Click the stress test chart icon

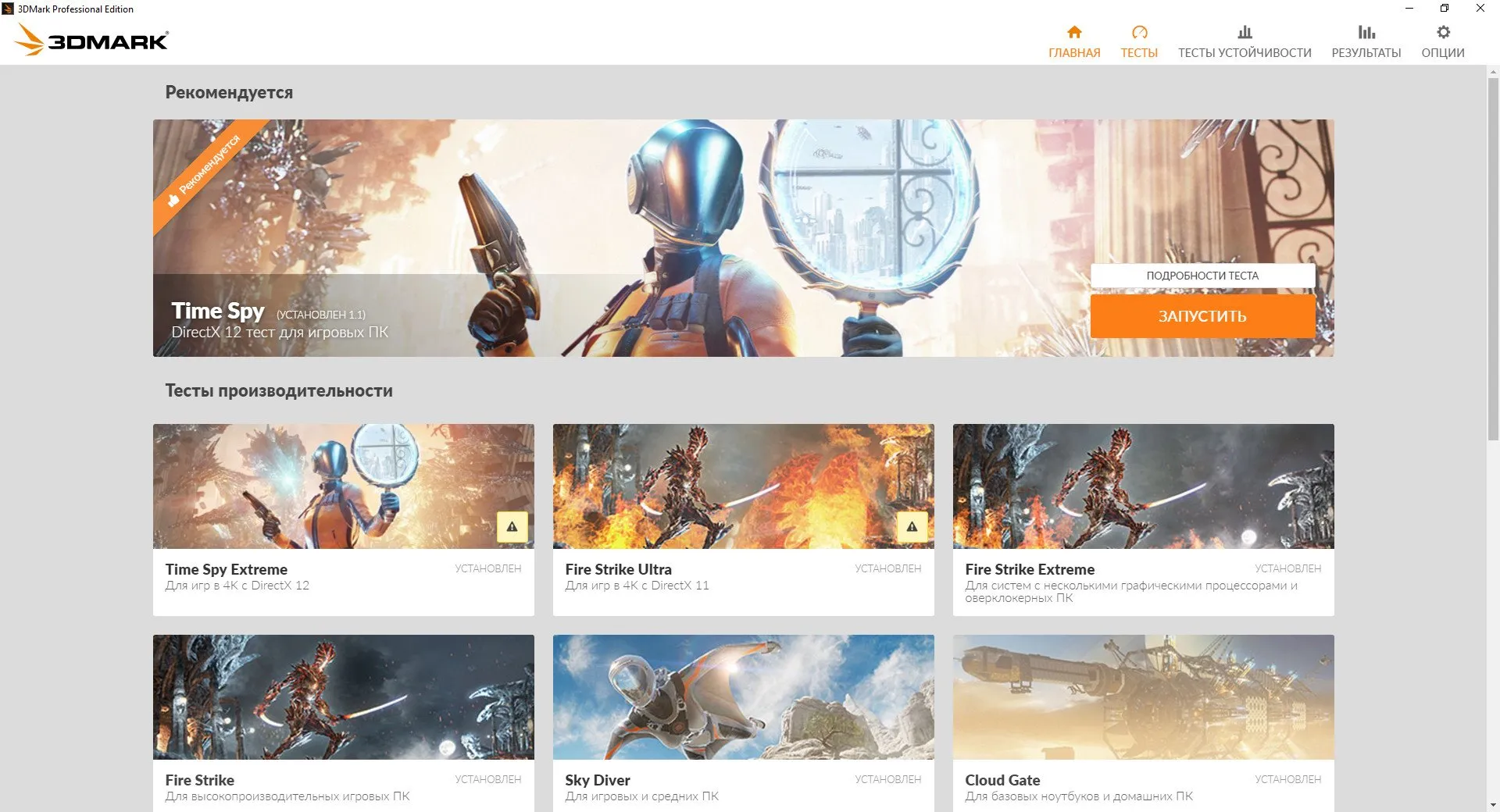(1245, 32)
